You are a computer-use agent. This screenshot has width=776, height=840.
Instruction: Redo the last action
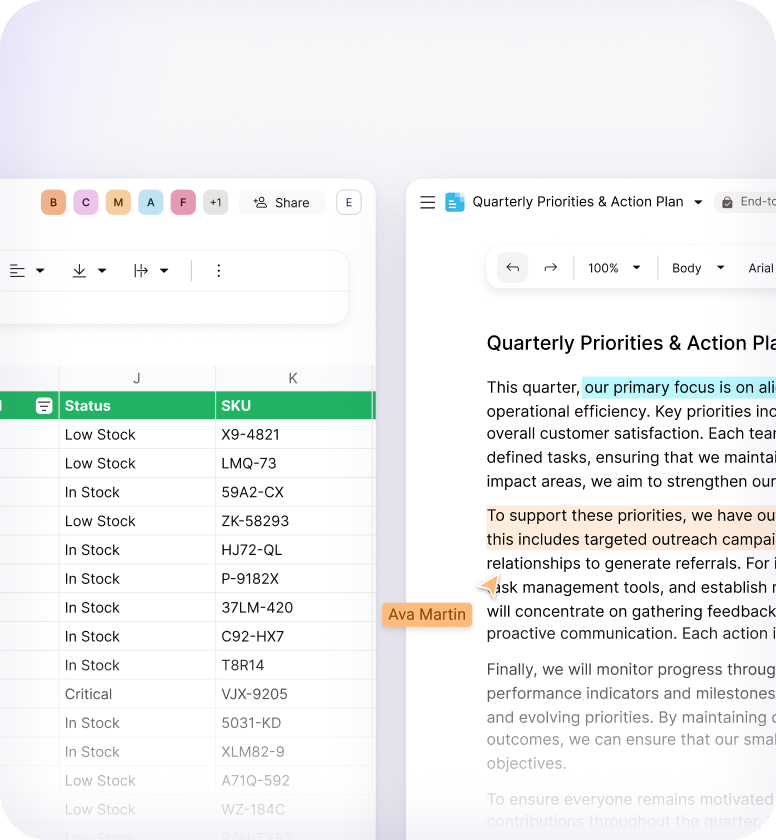(x=550, y=268)
